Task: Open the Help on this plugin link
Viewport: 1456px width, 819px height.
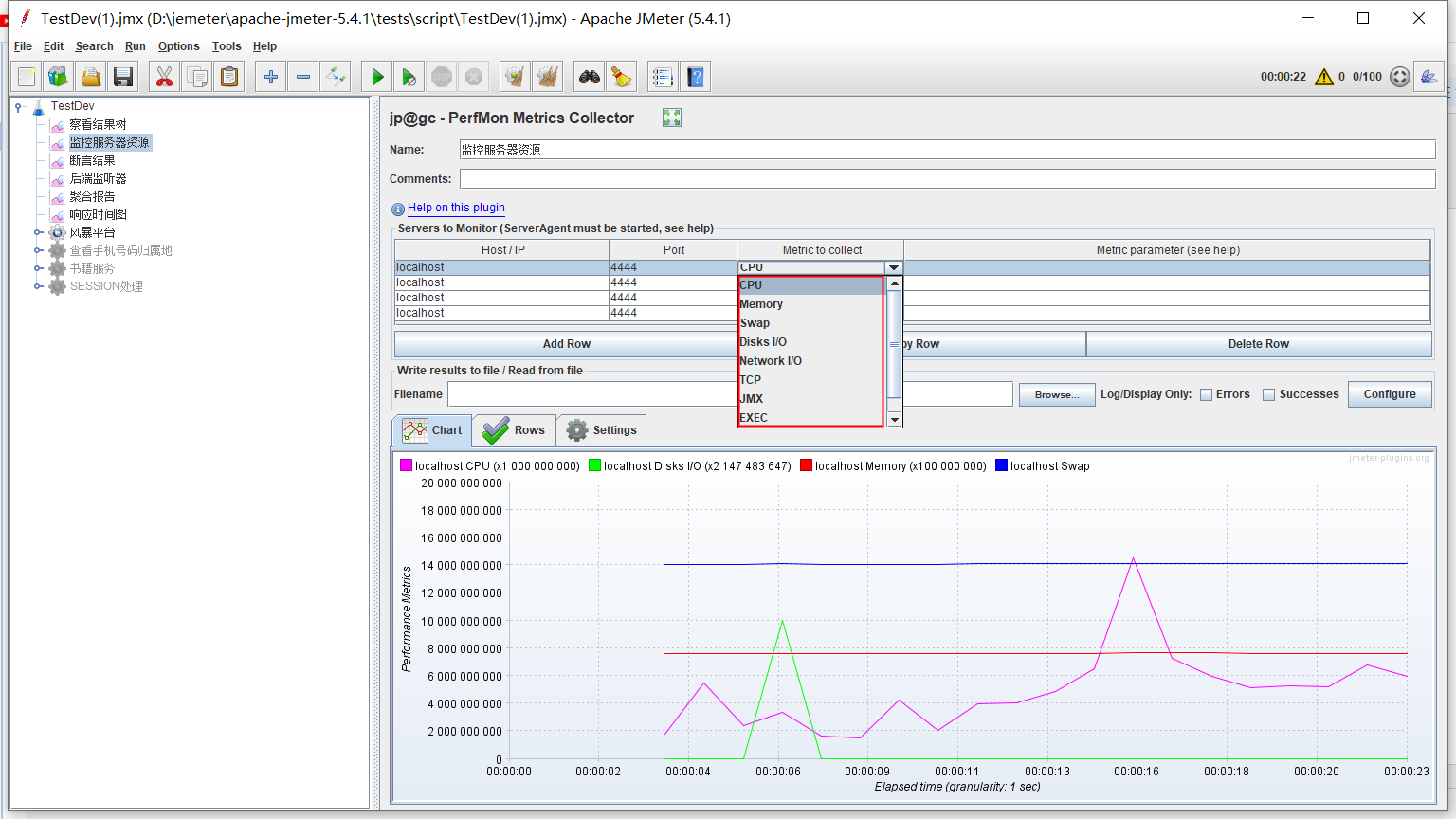Action: tap(456, 208)
